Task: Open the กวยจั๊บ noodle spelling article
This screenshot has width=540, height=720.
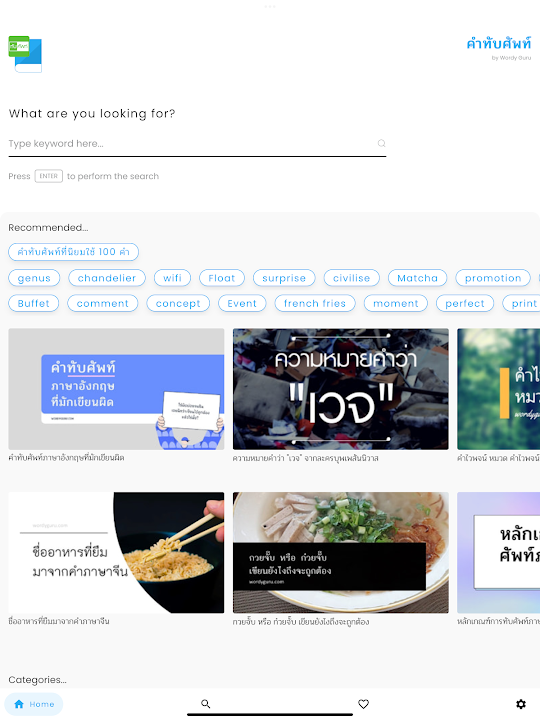Action: point(341,552)
